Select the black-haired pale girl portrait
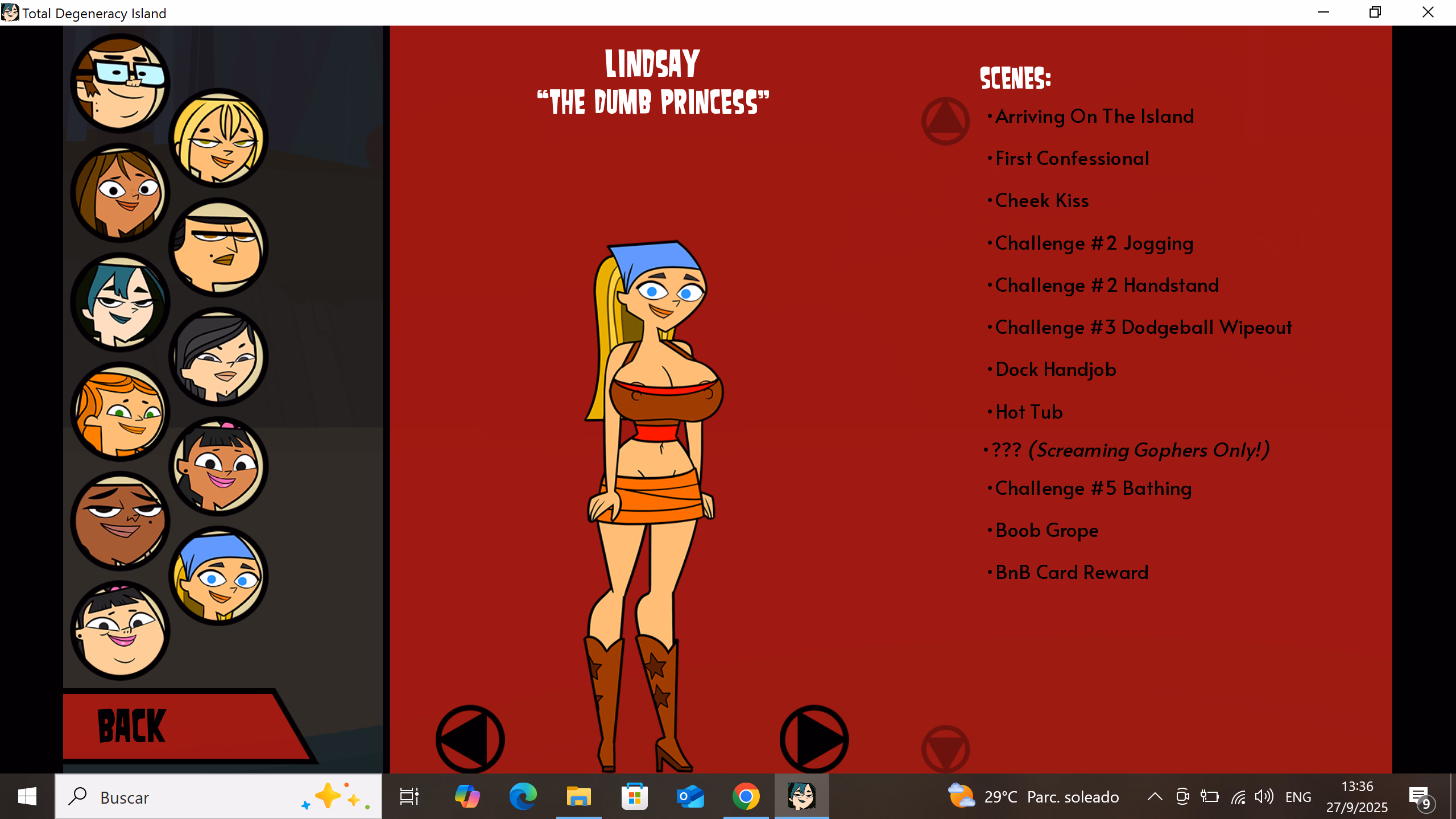 [x=218, y=357]
